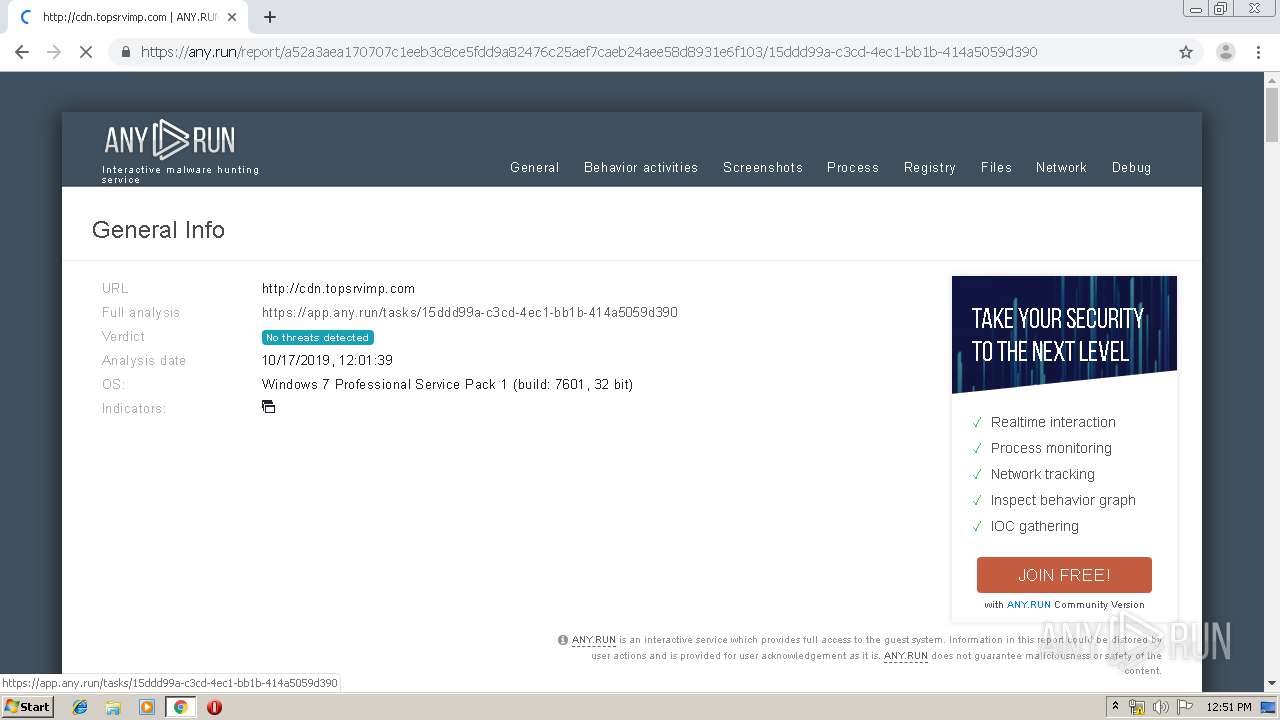This screenshot has width=1280, height=720.
Task: Click the JOIN FREE! button
Action: (1064, 575)
